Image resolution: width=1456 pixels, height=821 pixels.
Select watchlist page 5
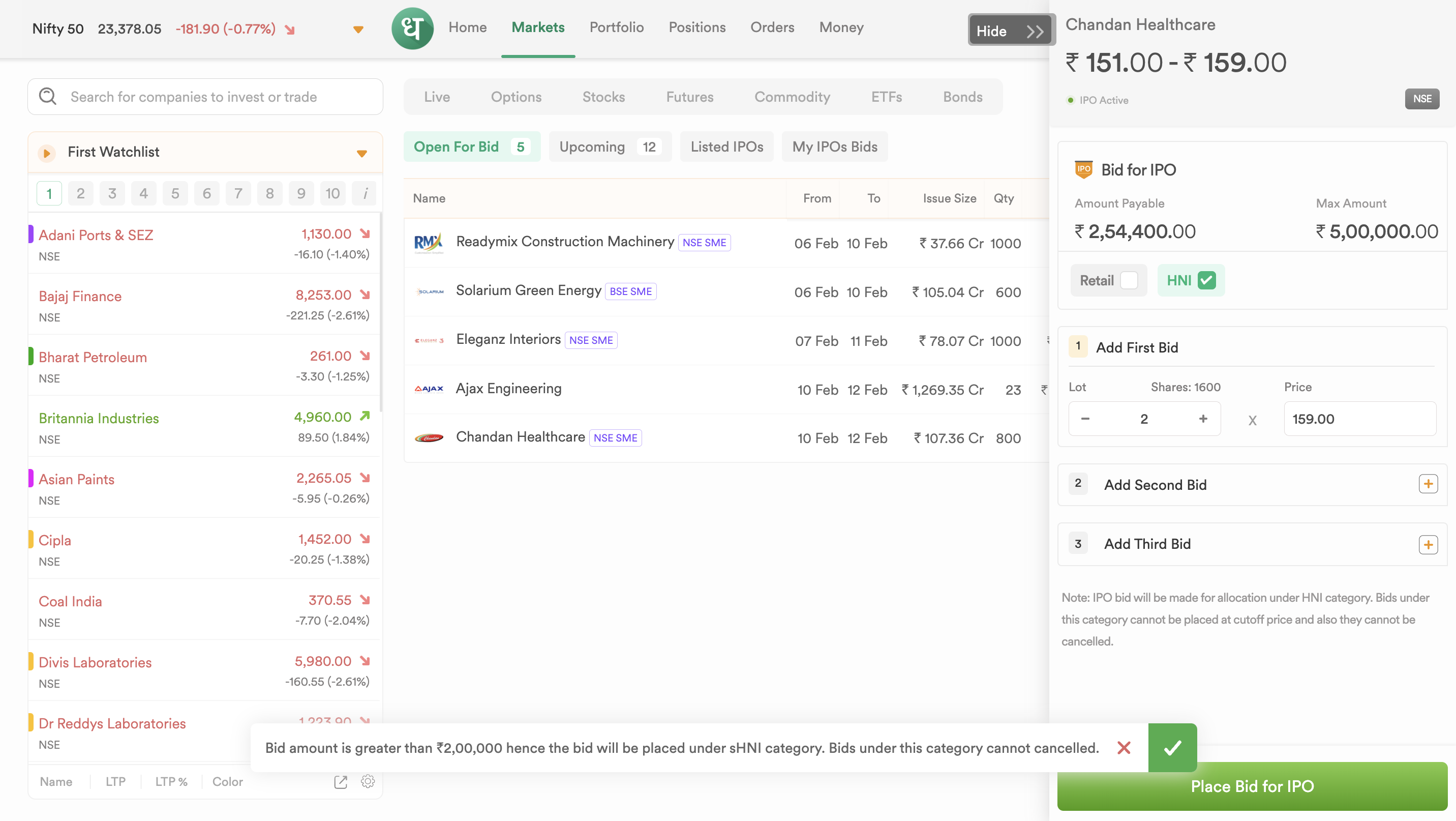[x=175, y=193]
